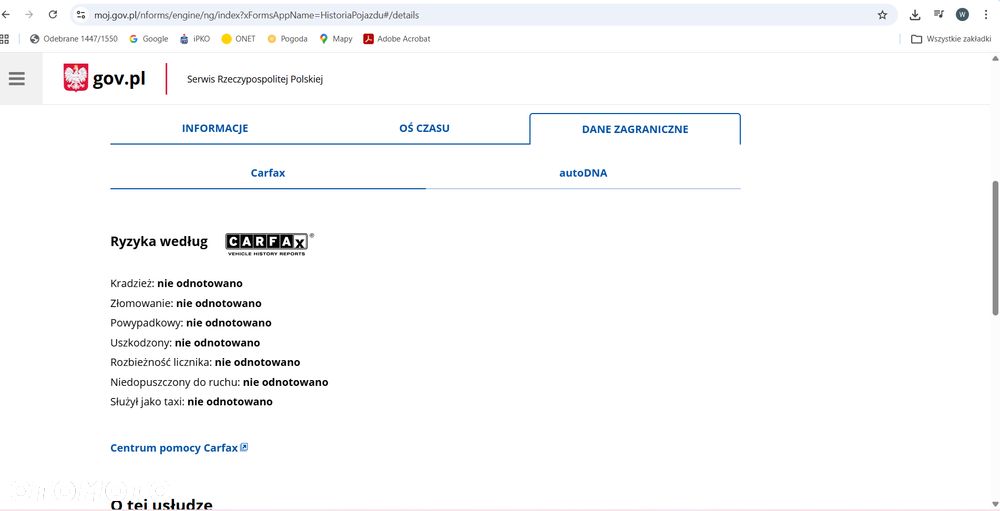Click the Uszkodzony: nie odnotowano line
Viewport: 1000px width, 511px height.
click(185, 343)
